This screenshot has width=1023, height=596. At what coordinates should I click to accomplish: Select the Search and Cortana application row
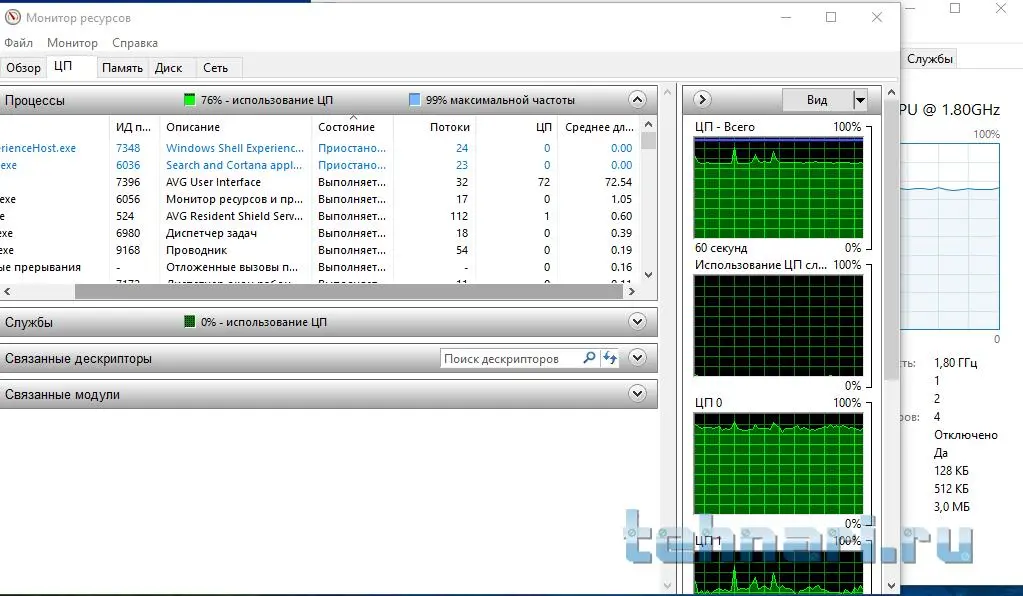[320, 165]
